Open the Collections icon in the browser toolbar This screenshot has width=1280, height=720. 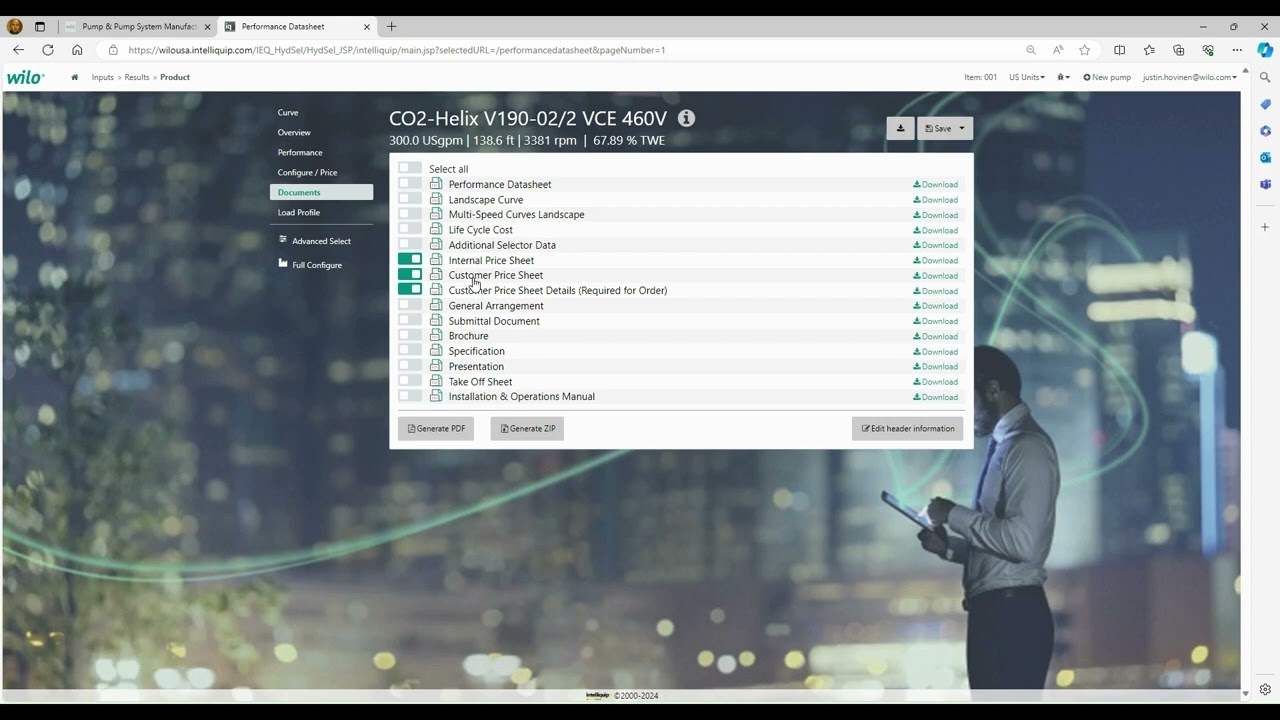pyautogui.click(x=1179, y=50)
